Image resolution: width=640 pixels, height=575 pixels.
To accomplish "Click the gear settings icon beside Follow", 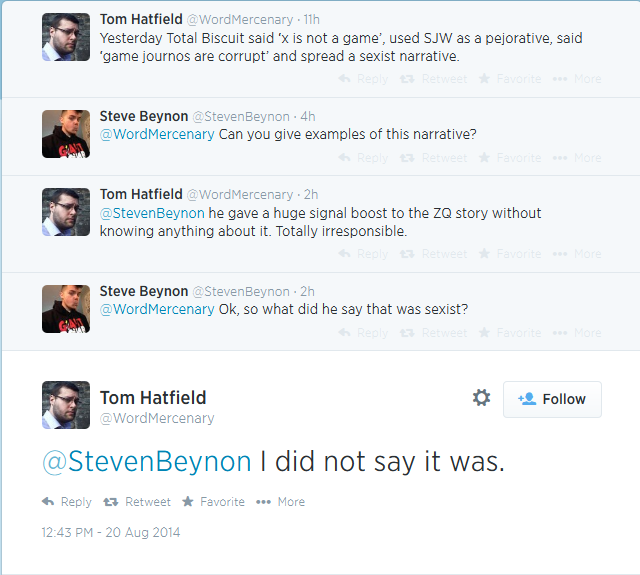I will (481, 398).
